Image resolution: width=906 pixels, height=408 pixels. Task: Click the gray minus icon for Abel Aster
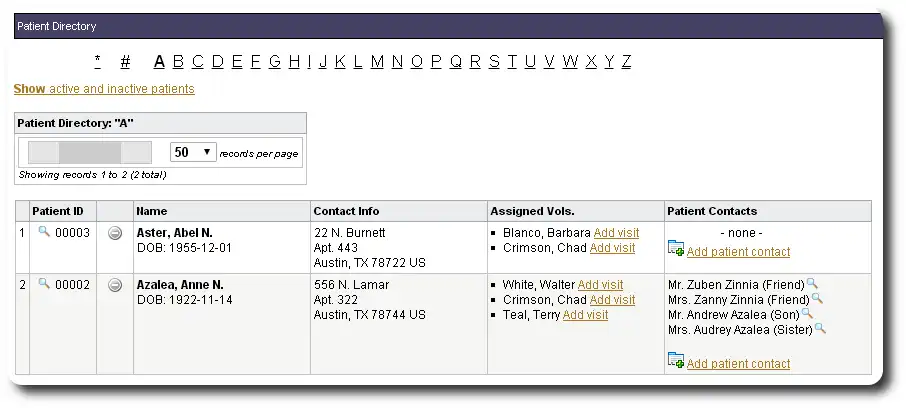pyautogui.click(x=115, y=233)
